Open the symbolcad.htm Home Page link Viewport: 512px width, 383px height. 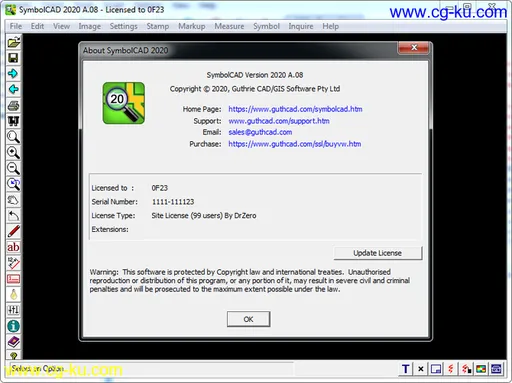coord(295,109)
